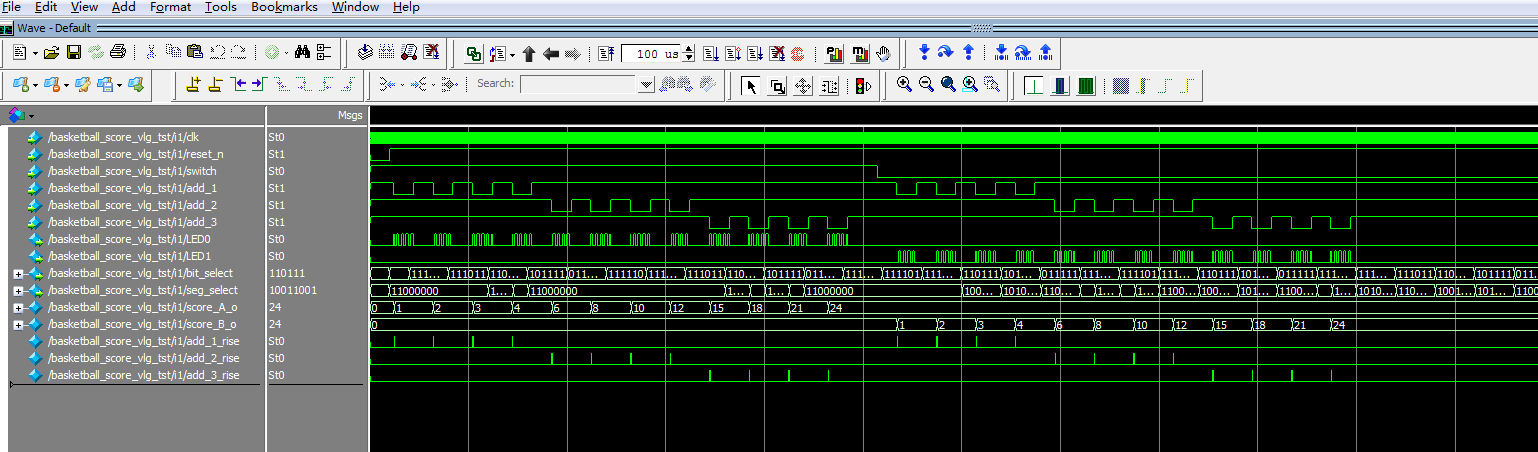The width and height of the screenshot is (1538, 452).
Task: Open a file with the folder icon
Action: tap(51, 53)
